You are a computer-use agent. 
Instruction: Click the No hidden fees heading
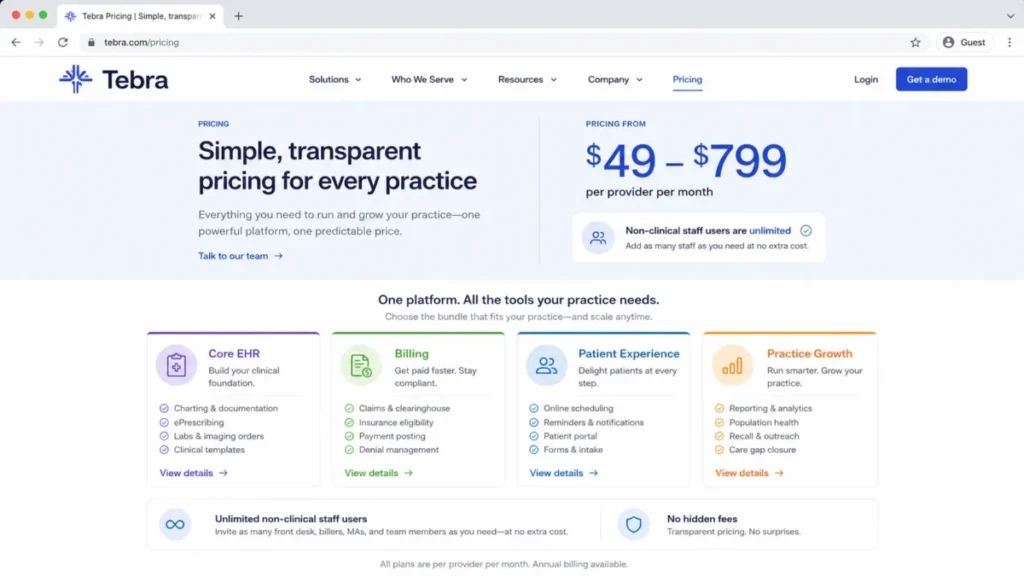(x=702, y=519)
